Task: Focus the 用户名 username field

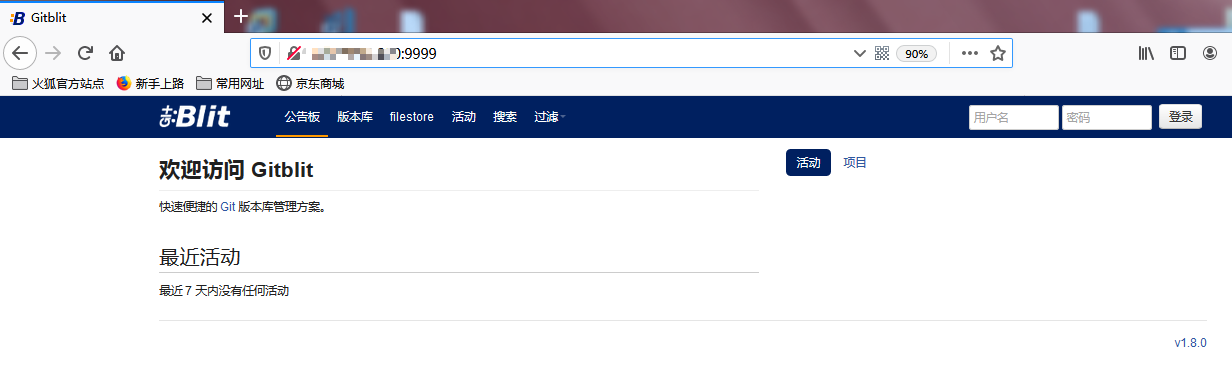Action: (x=1013, y=117)
